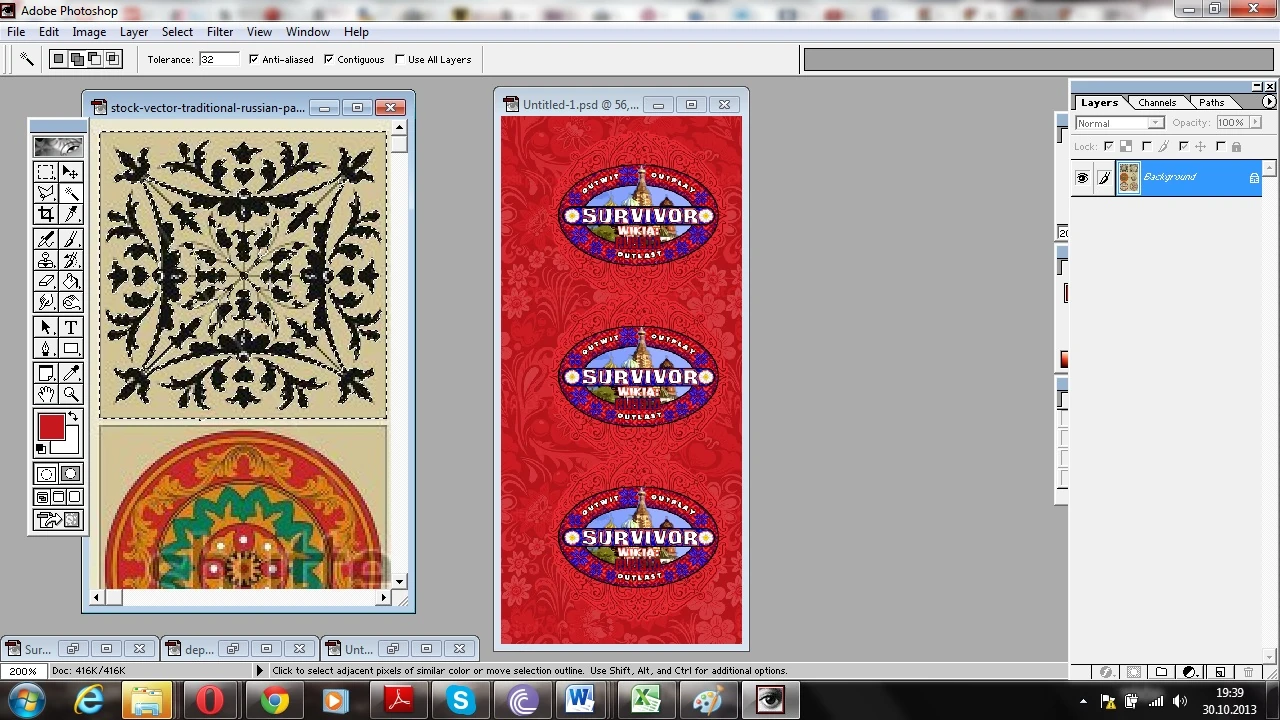Select the Pen tool
This screenshot has width=1280, height=720.
point(46,348)
